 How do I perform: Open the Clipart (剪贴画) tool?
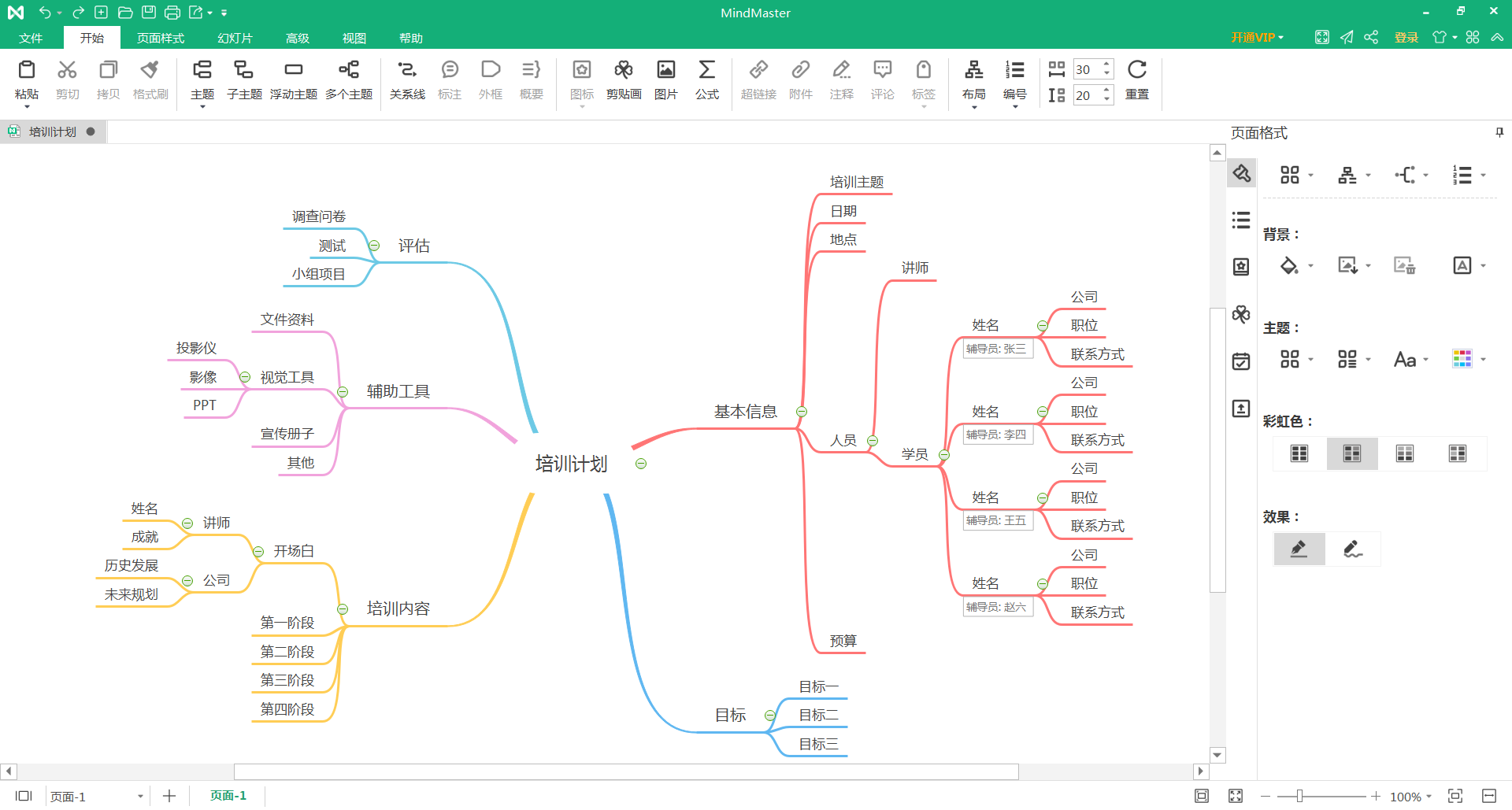point(624,80)
